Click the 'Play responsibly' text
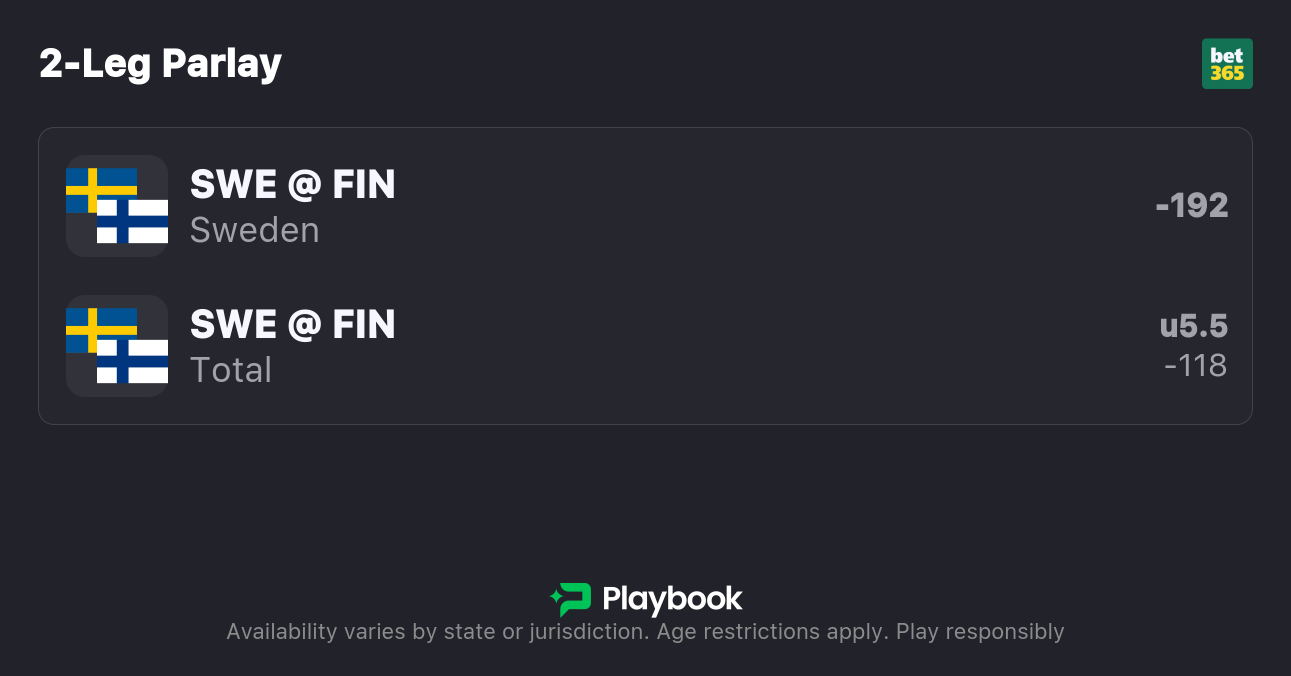This screenshot has width=1291, height=676. pos(980,632)
